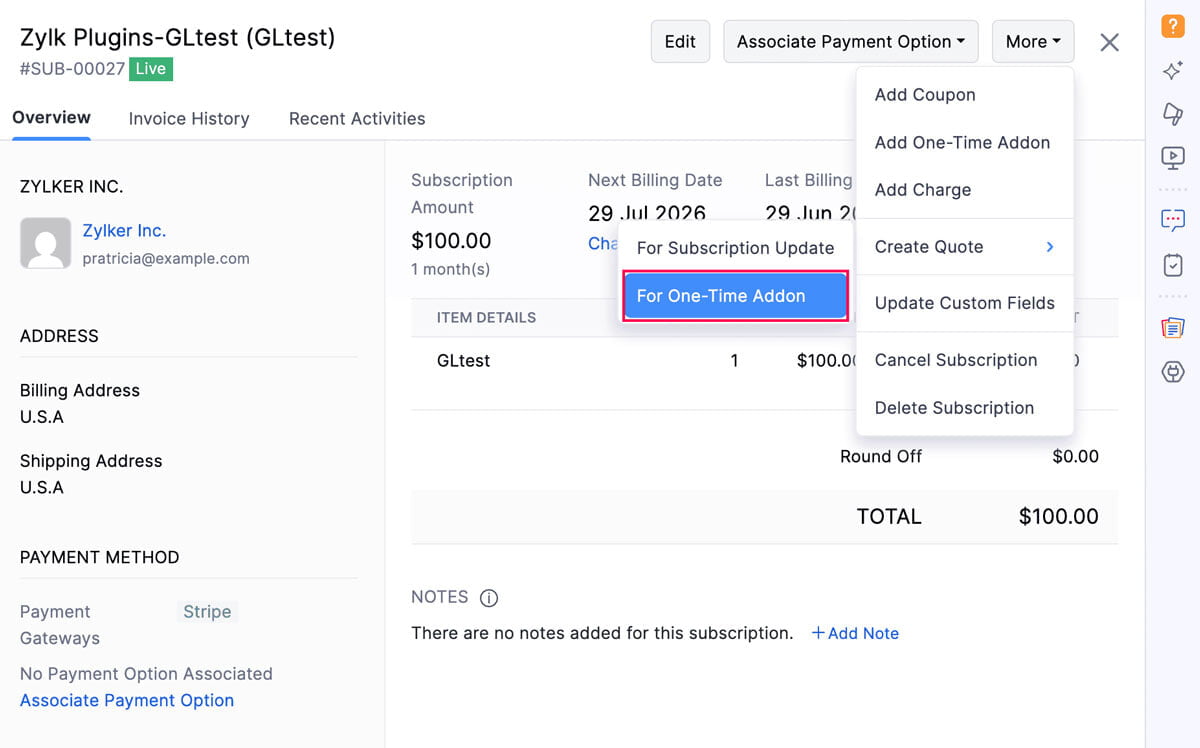Open the chat message bubble icon
This screenshot has width=1200, height=748.
tap(1173, 220)
